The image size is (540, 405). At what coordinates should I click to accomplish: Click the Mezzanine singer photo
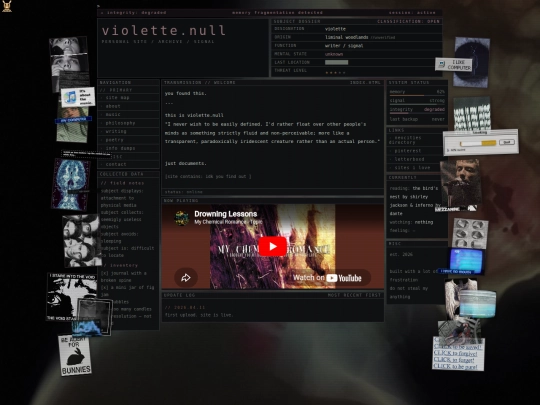[459, 185]
